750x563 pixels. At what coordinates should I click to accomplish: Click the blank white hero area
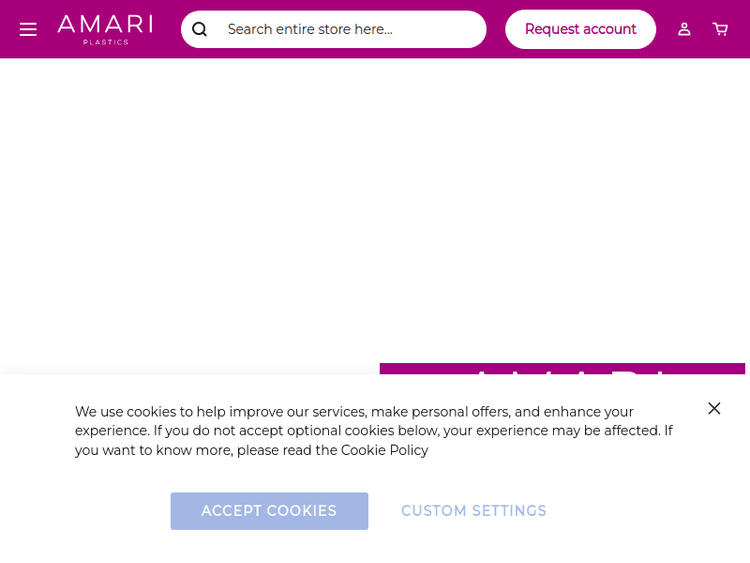tap(375, 200)
